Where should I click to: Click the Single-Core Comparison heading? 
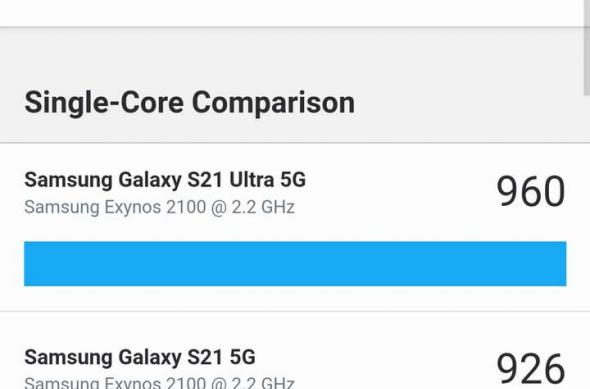pos(189,103)
